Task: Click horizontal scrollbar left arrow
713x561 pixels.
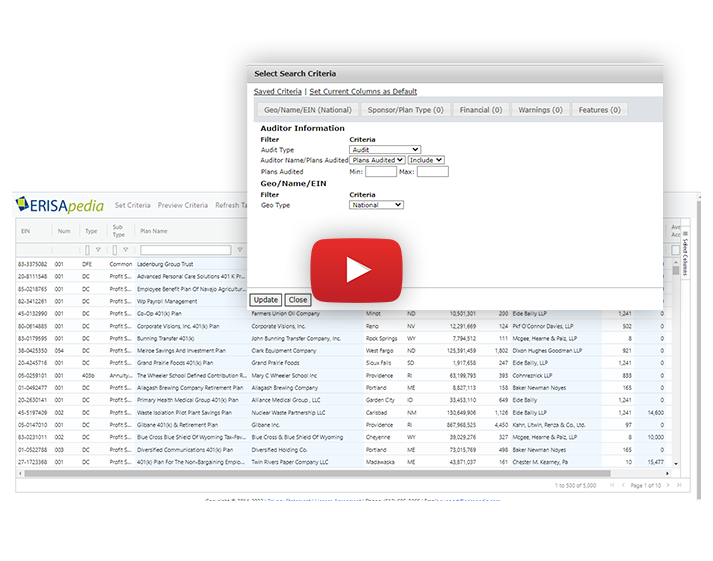Action: click(20, 473)
